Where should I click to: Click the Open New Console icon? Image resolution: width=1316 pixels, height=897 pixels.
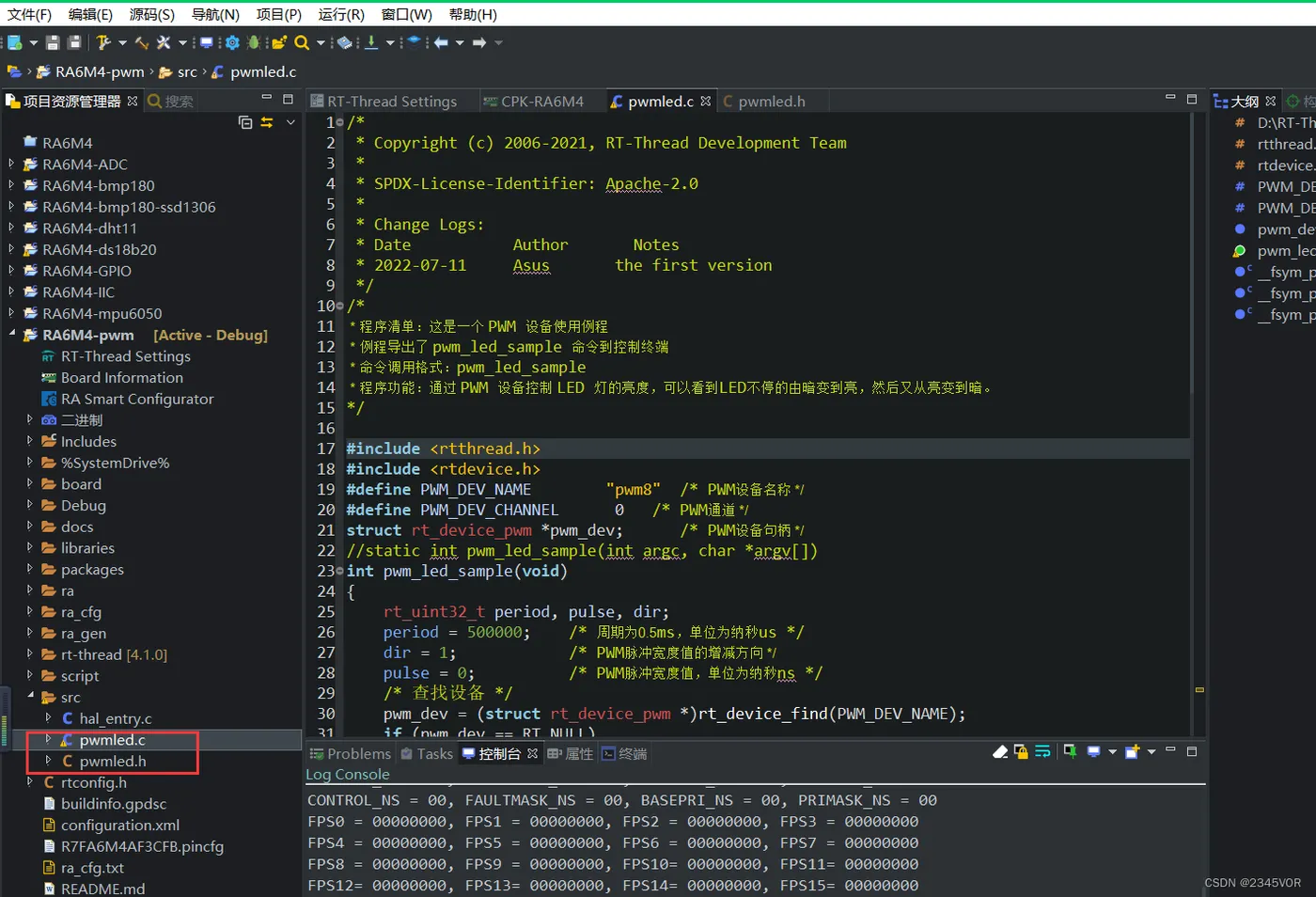point(1133,751)
